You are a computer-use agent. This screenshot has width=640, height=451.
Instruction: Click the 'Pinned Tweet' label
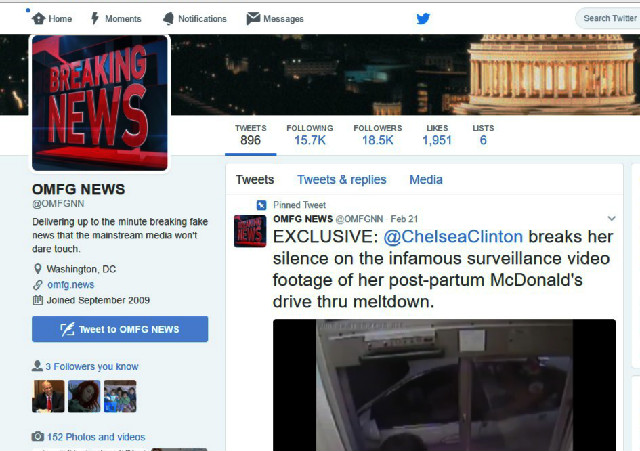tap(300, 205)
